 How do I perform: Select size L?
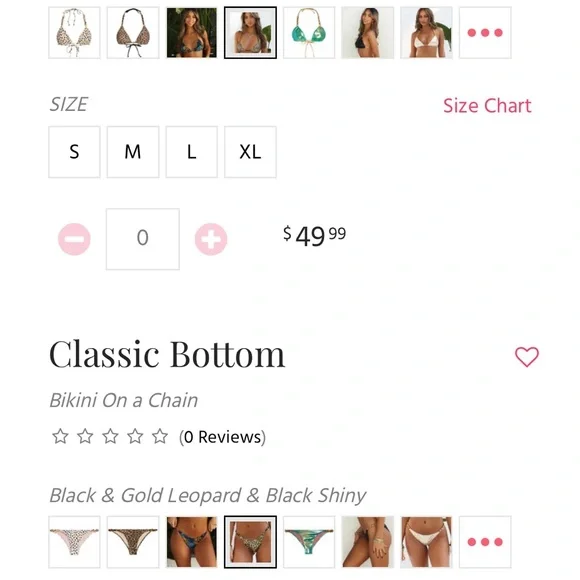[192, 152]
